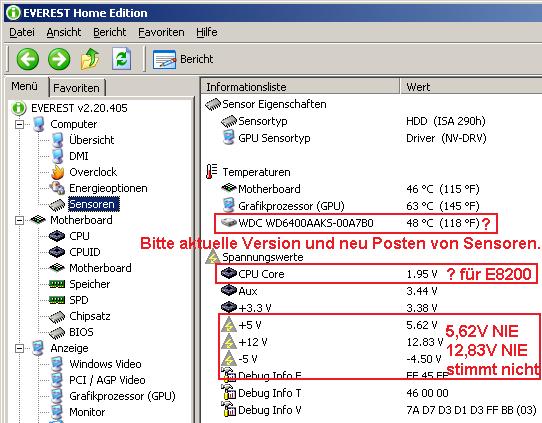Open Grafikprozessor (GPU) in the tree
The image size is (542, 423).
click(122, 396)
